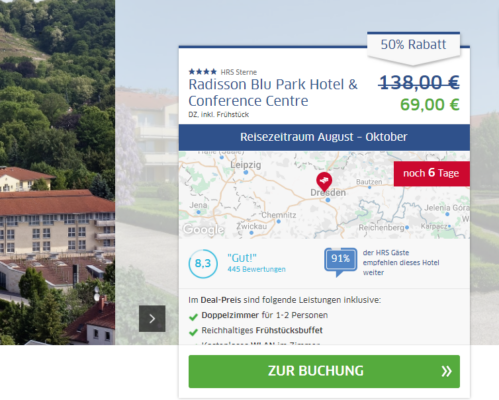This screenshot has height=400, width=499.
Task: Open Radisson Blu Park Hotel title link
Action: coord(273,92)
